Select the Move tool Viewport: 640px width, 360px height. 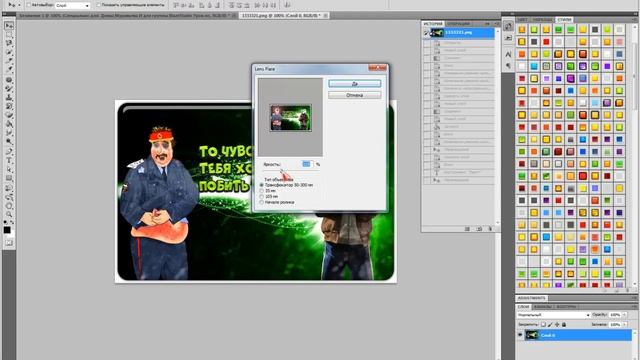[9, 26]
